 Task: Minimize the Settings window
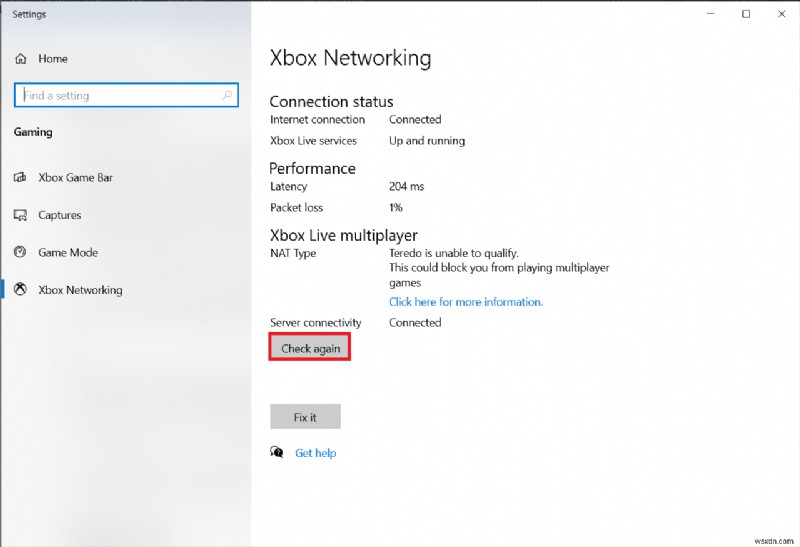coord(711,14)
